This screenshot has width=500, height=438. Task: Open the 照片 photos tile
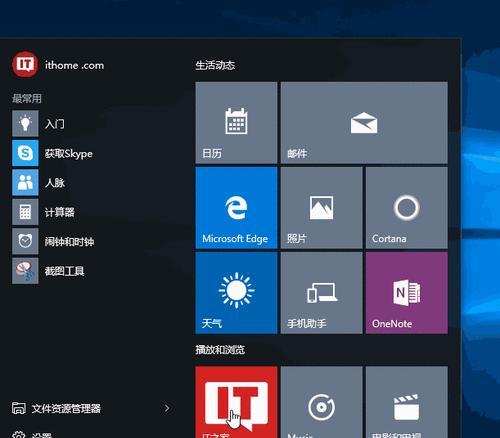click(321, 208)
